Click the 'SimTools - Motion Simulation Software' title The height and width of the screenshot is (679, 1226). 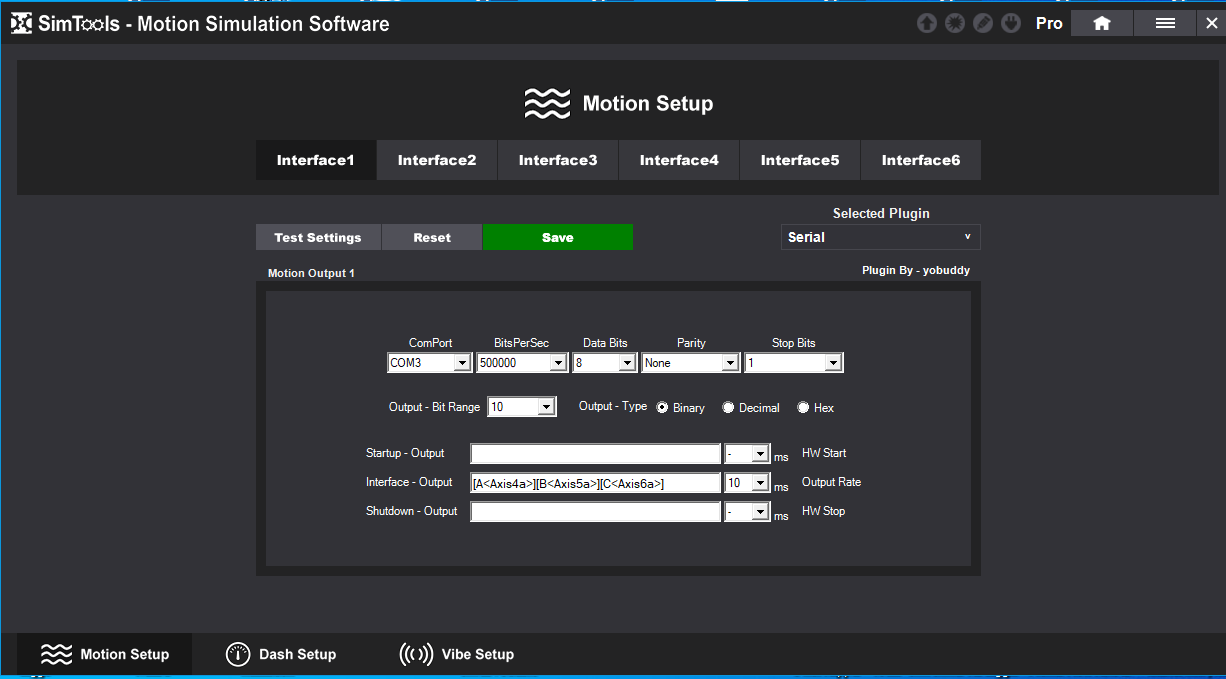(214, 24)
